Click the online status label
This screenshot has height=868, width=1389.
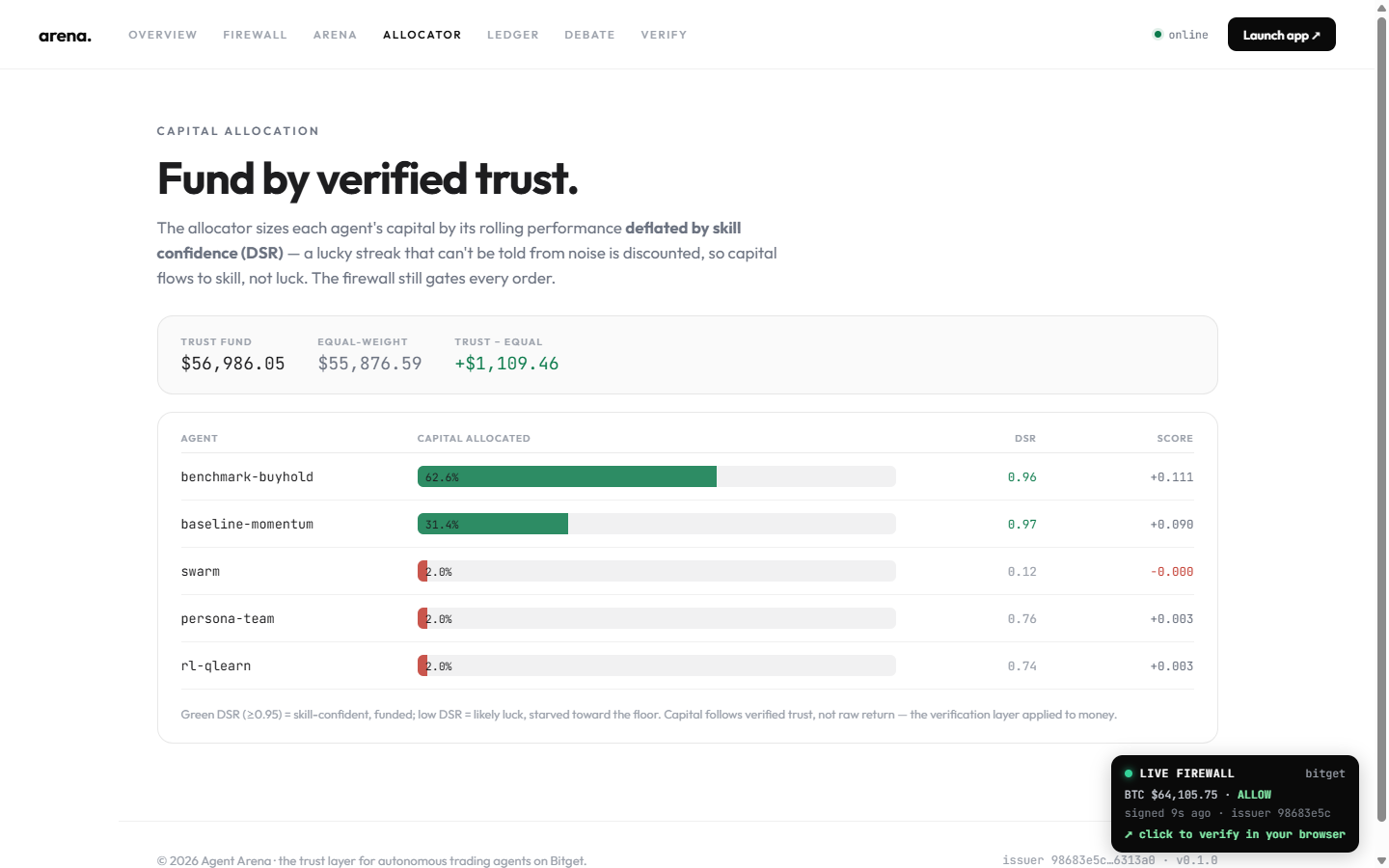click(x=1188, y=35)
